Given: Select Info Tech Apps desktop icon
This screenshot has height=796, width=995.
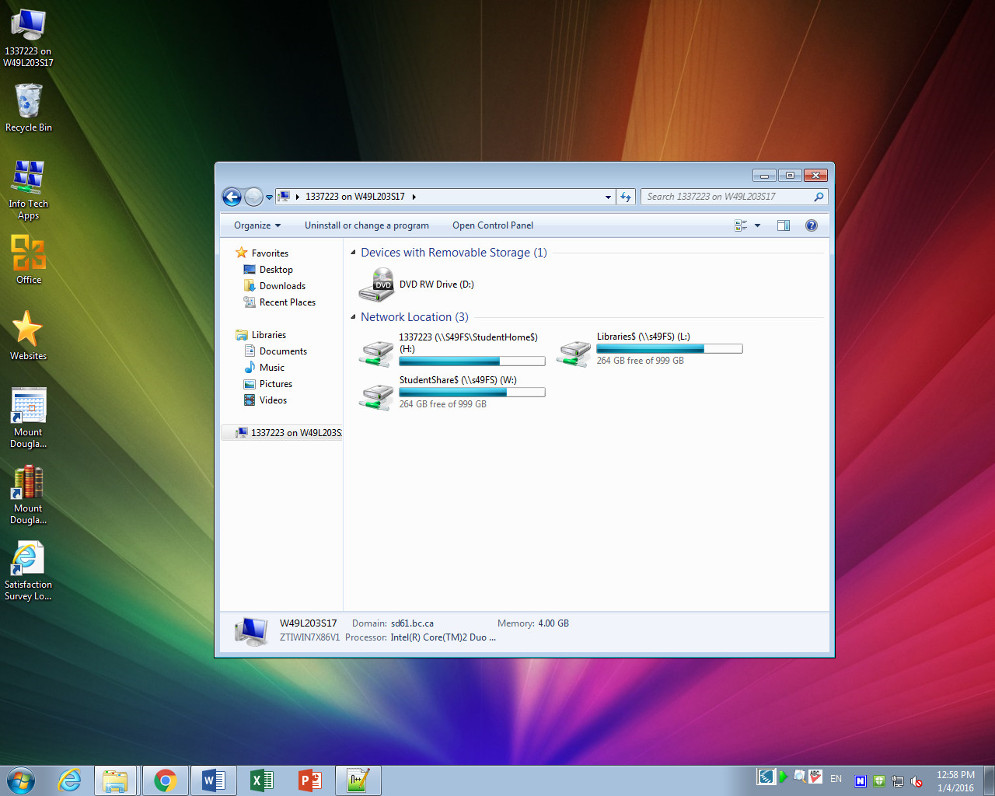Looking at the screenshot, I should pyautogui.click(x=28, y=190).
